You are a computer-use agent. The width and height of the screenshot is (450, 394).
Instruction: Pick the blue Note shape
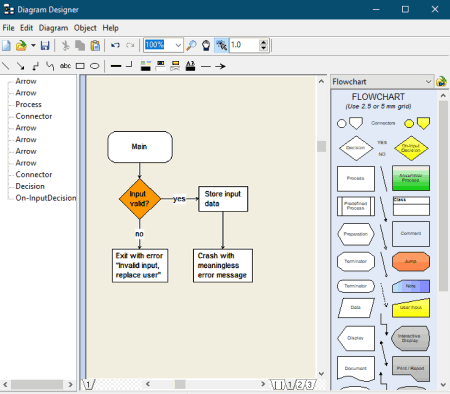click(x=411, y=286)
